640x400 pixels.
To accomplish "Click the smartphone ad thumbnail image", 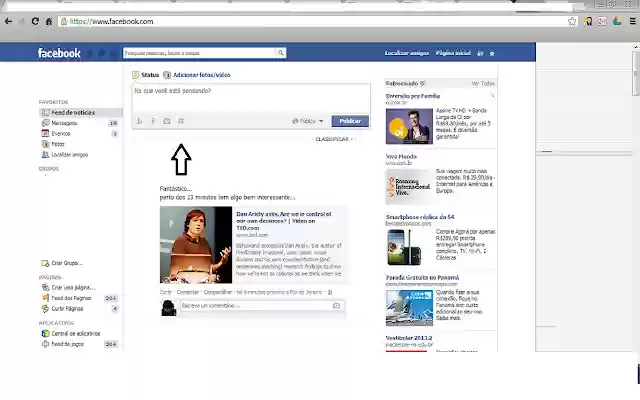I will tap(404, 247).
